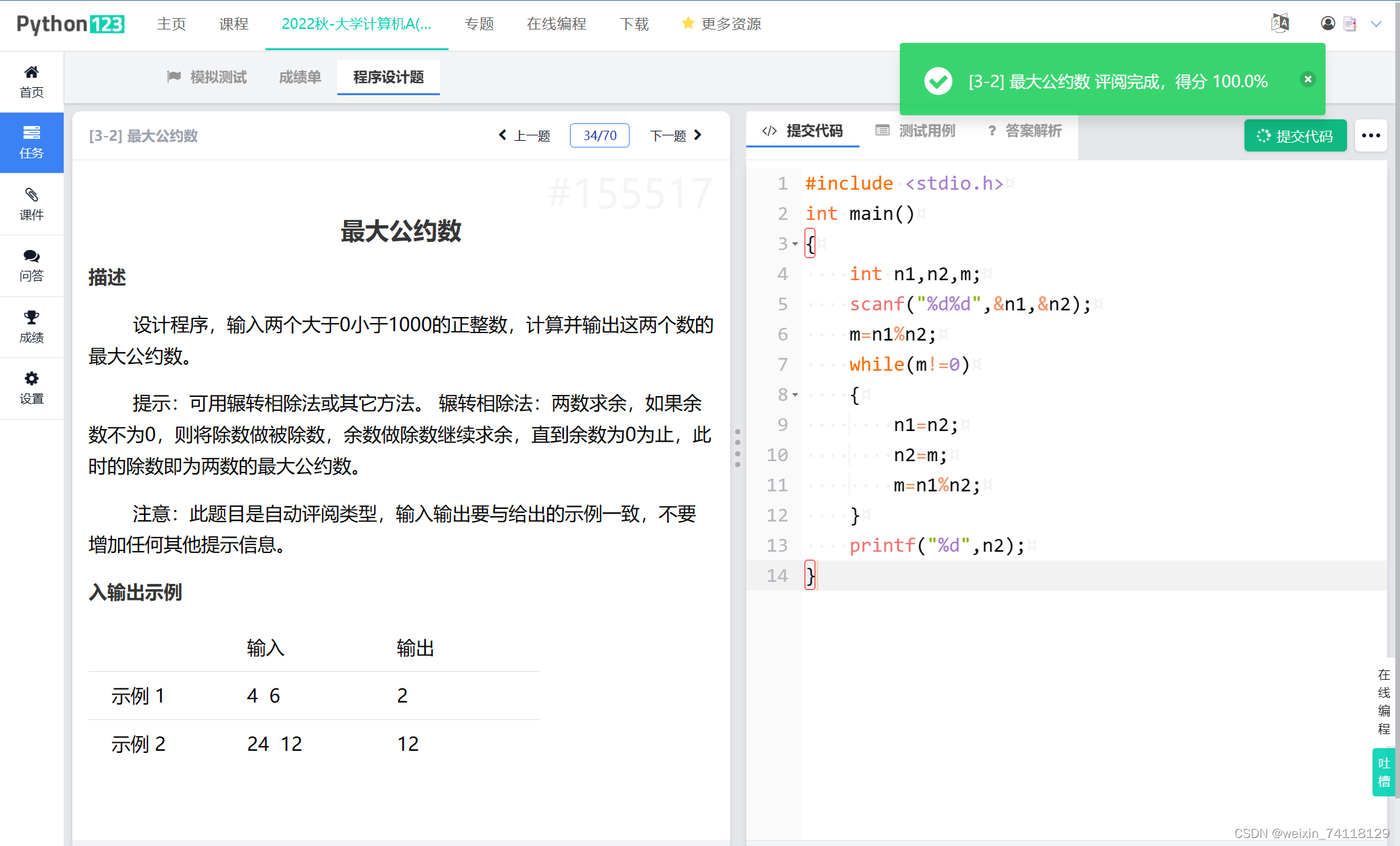
Task: Open the user account icon
Action: (x=1328, y=23)
